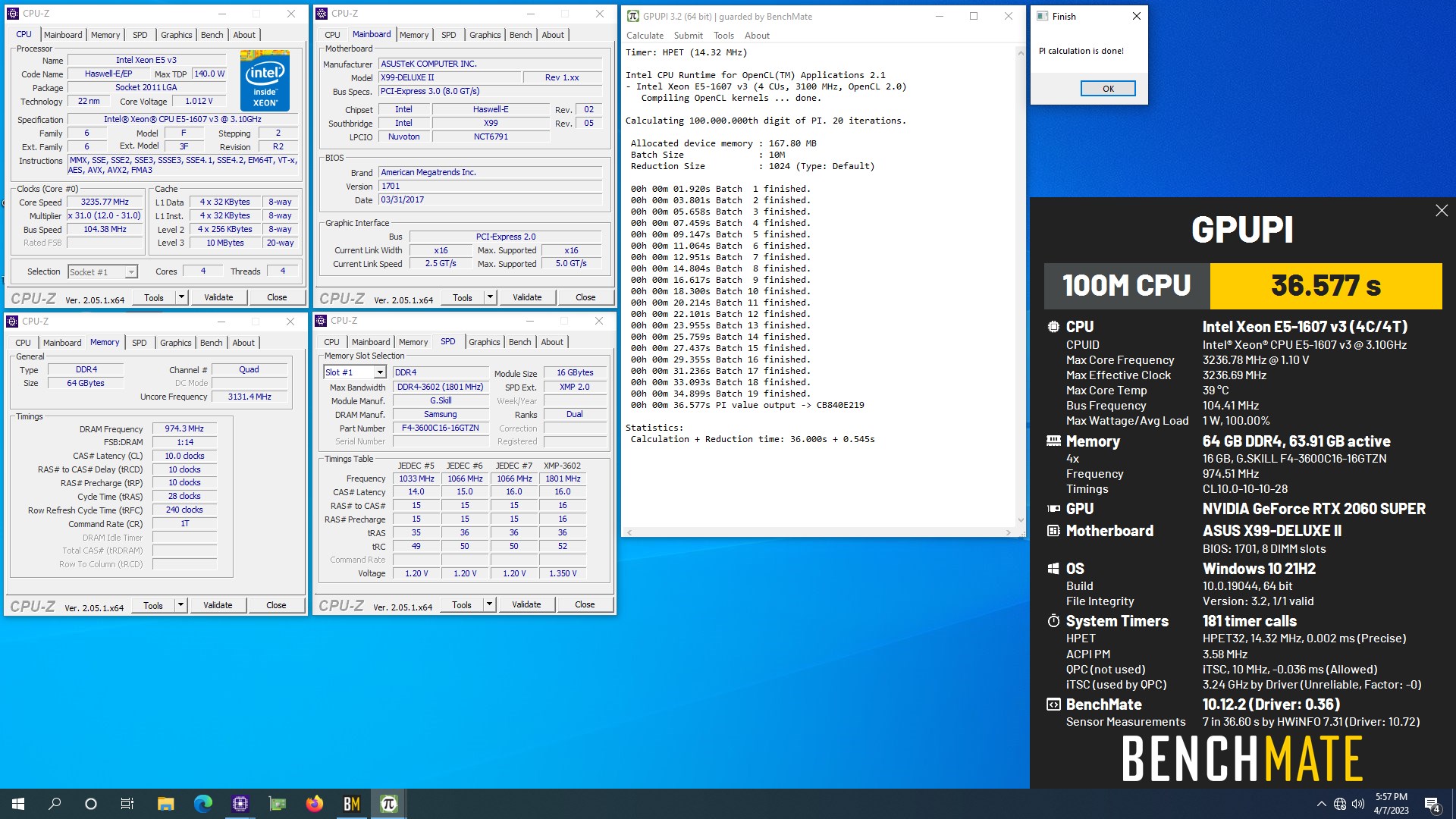Click part number F4-3600C16-16GTZN field
Viewport: 1456px width, 819px height.
(x=441, y=428)
